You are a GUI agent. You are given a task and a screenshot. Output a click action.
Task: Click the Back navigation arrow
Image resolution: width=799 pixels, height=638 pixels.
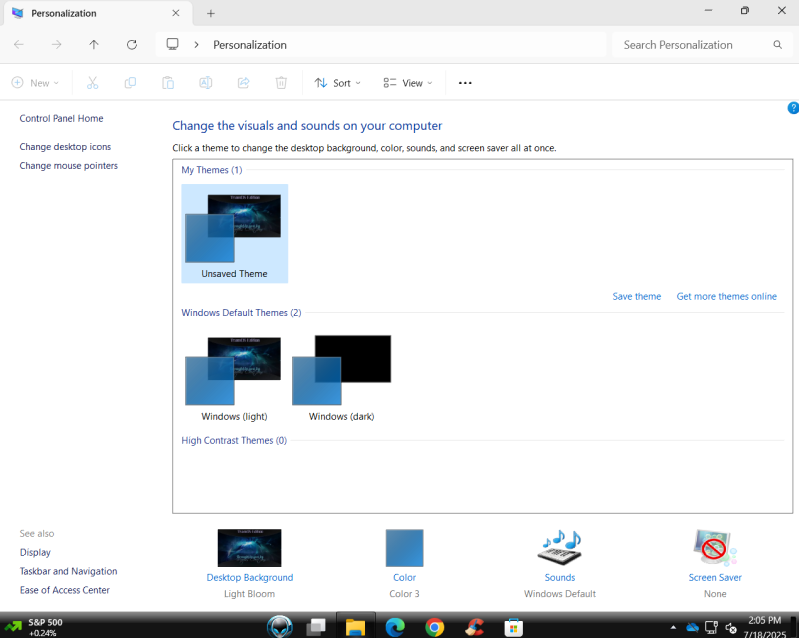tap(19, 45)
